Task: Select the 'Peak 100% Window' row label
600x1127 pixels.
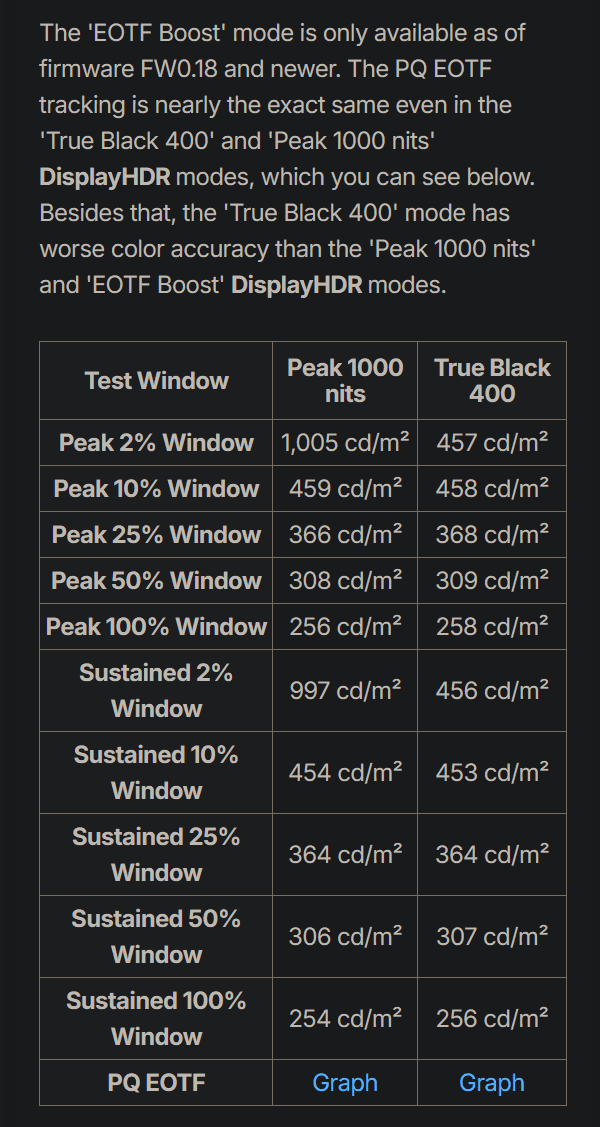Action: (x=156, y=627)
